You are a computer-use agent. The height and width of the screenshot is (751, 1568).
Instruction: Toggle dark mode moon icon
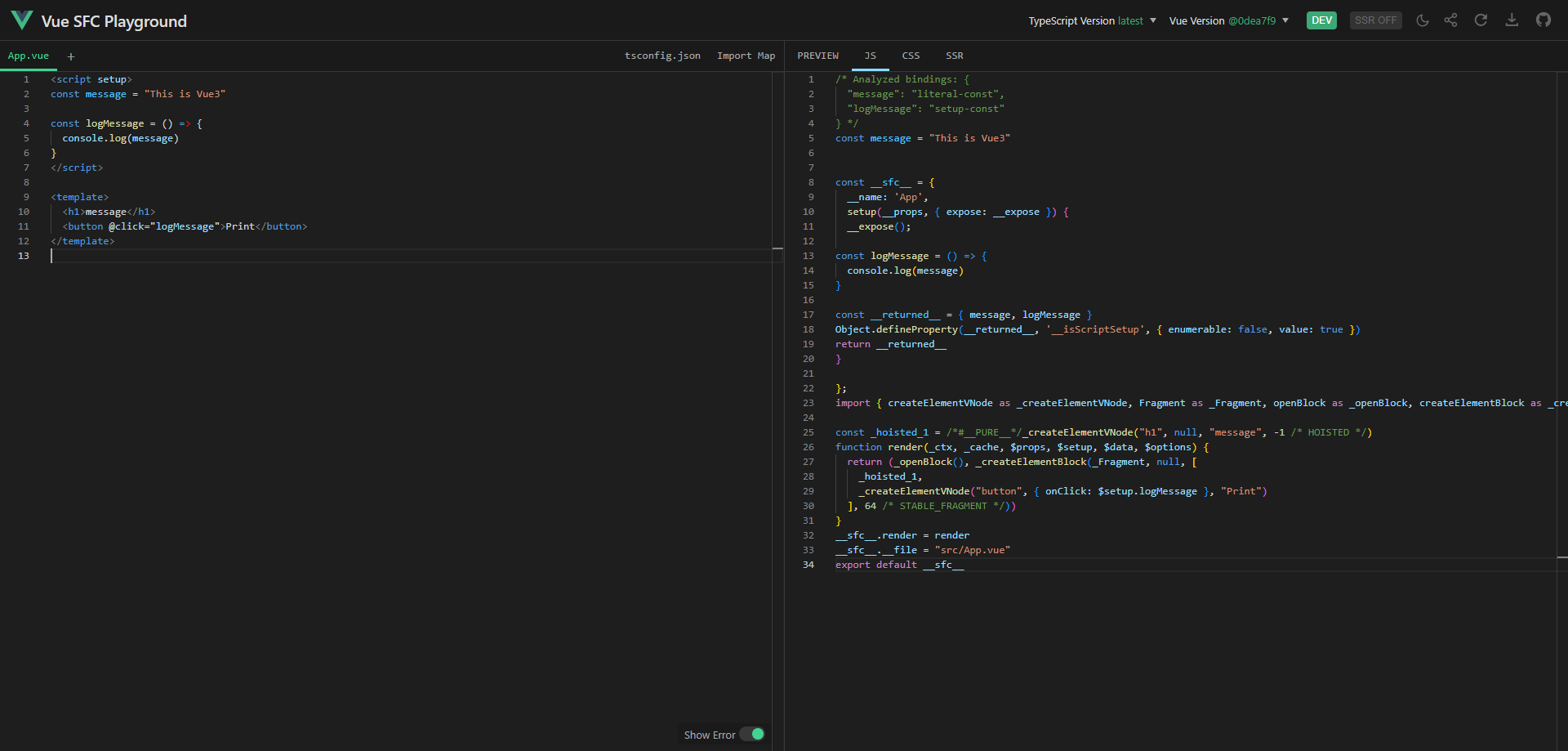[x=1423, y=20]
